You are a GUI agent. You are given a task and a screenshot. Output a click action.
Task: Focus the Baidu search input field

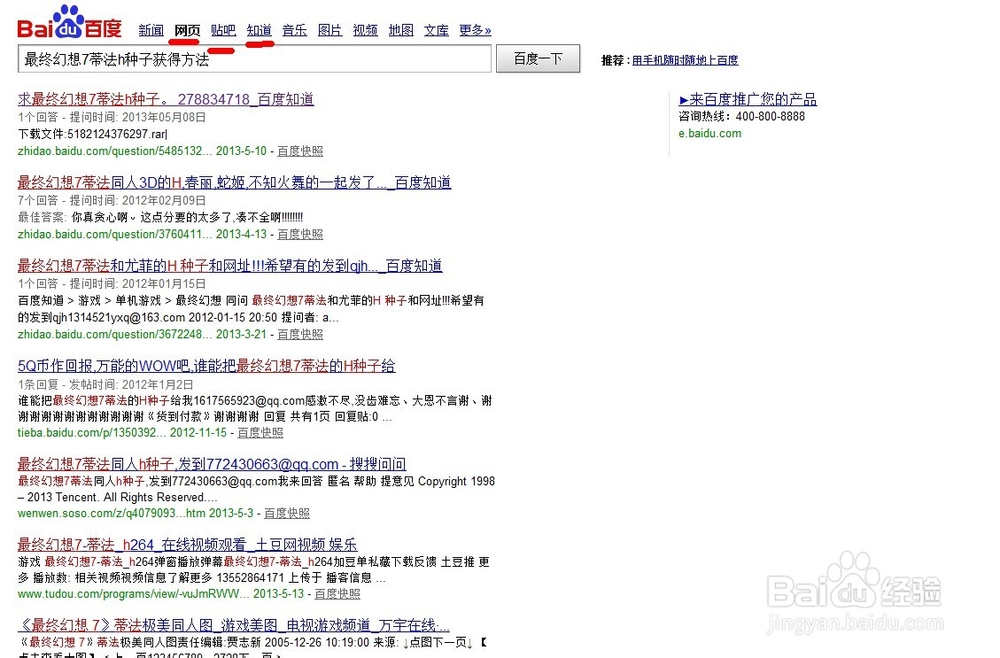pyautogui.click(x=254, y=59)
